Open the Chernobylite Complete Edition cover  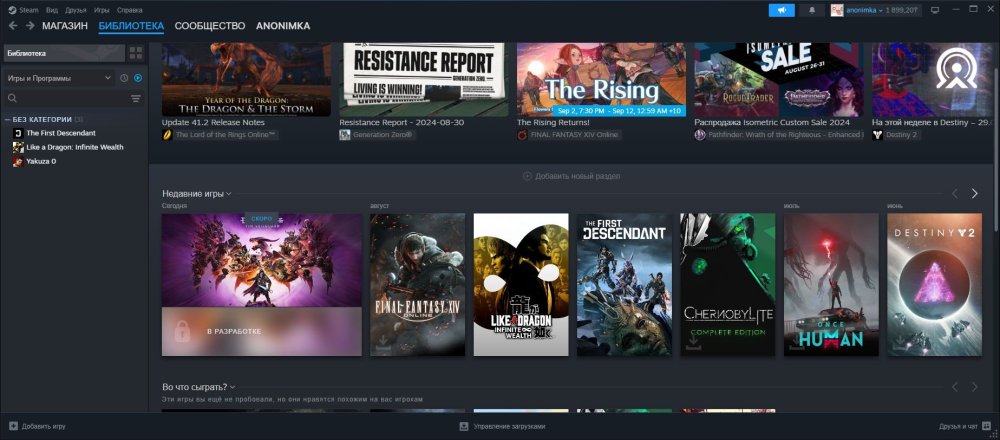pos(728,284)
